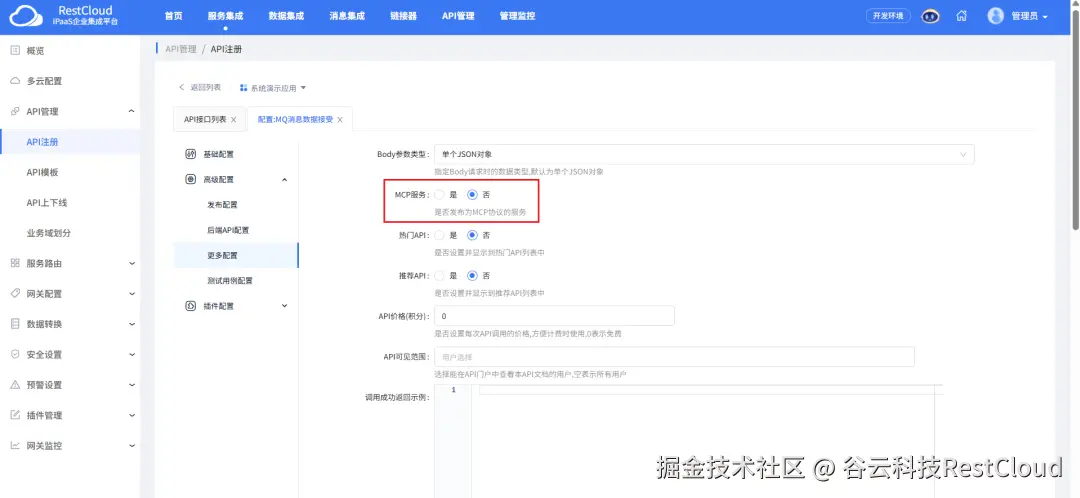Select 更多配置 in config menu
Screen dimensions: 1080x498
236,256
